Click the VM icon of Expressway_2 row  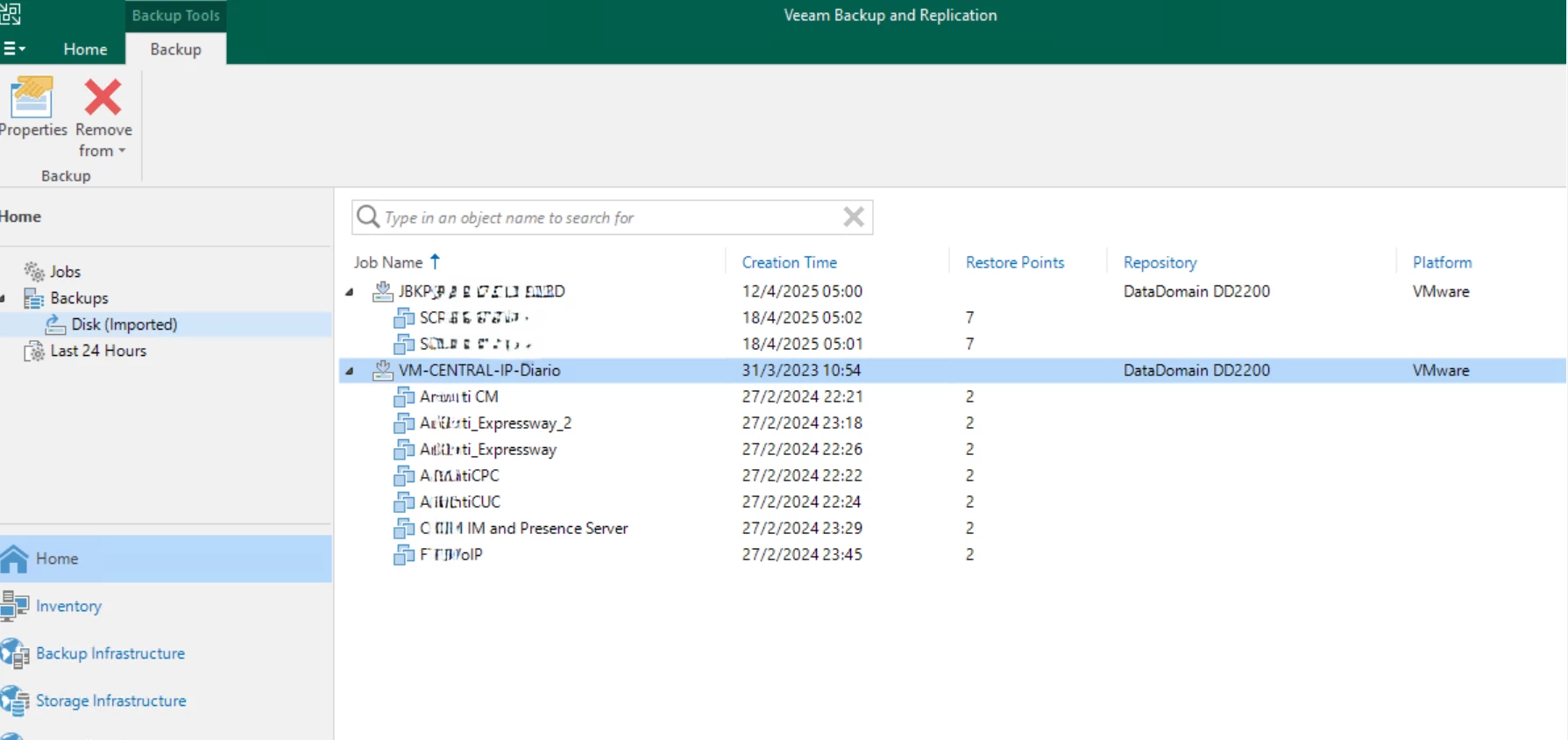[x=404, y=423]
